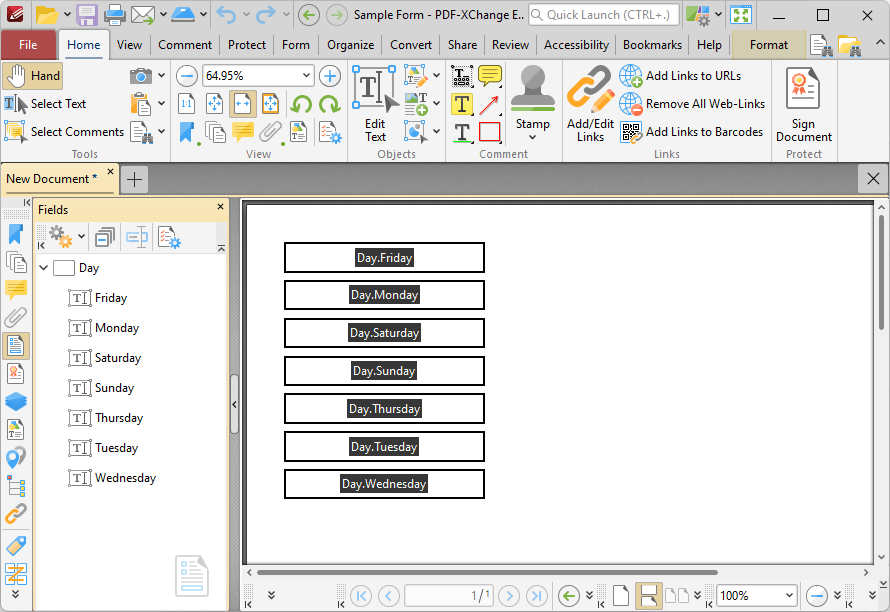This screenshot has height=612, width=890.
Task: Switch to the Format ribbon tab
Action: [x=769, y=45]
